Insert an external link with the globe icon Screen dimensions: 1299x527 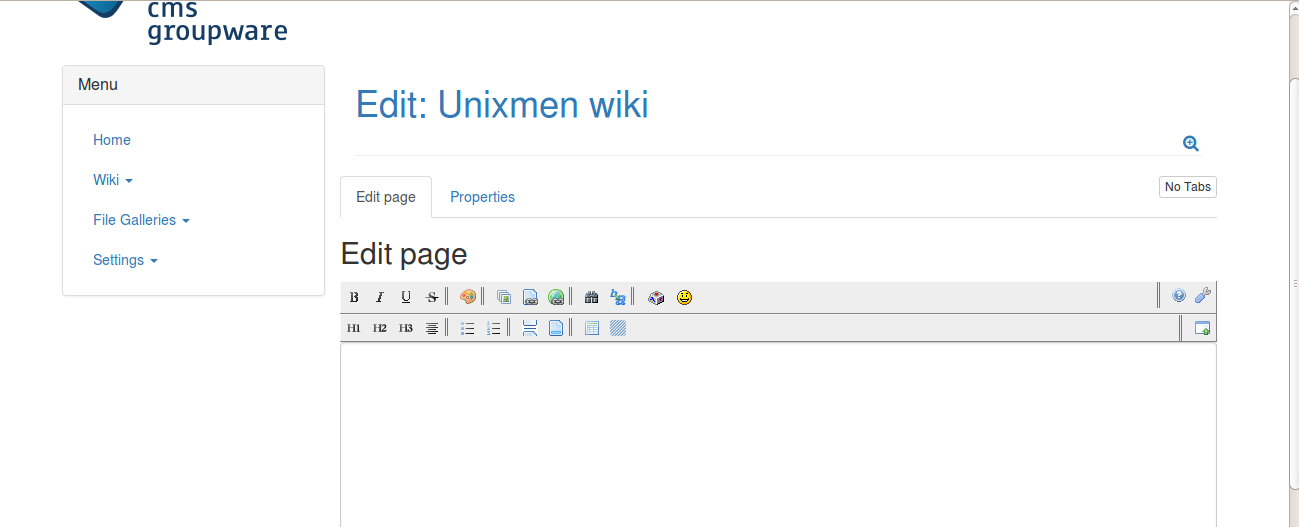[556, 297]
